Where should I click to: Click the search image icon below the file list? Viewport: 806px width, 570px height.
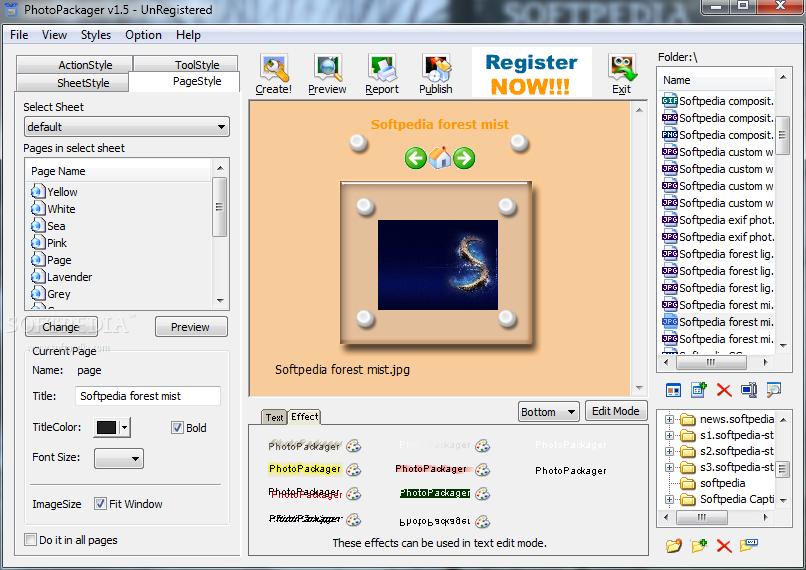click(774, 390)
